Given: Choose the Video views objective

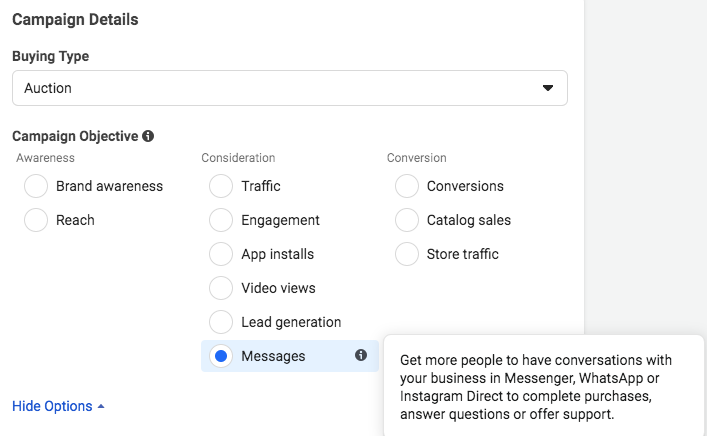Looking at the screenshot, I should (x=221, y=288).
